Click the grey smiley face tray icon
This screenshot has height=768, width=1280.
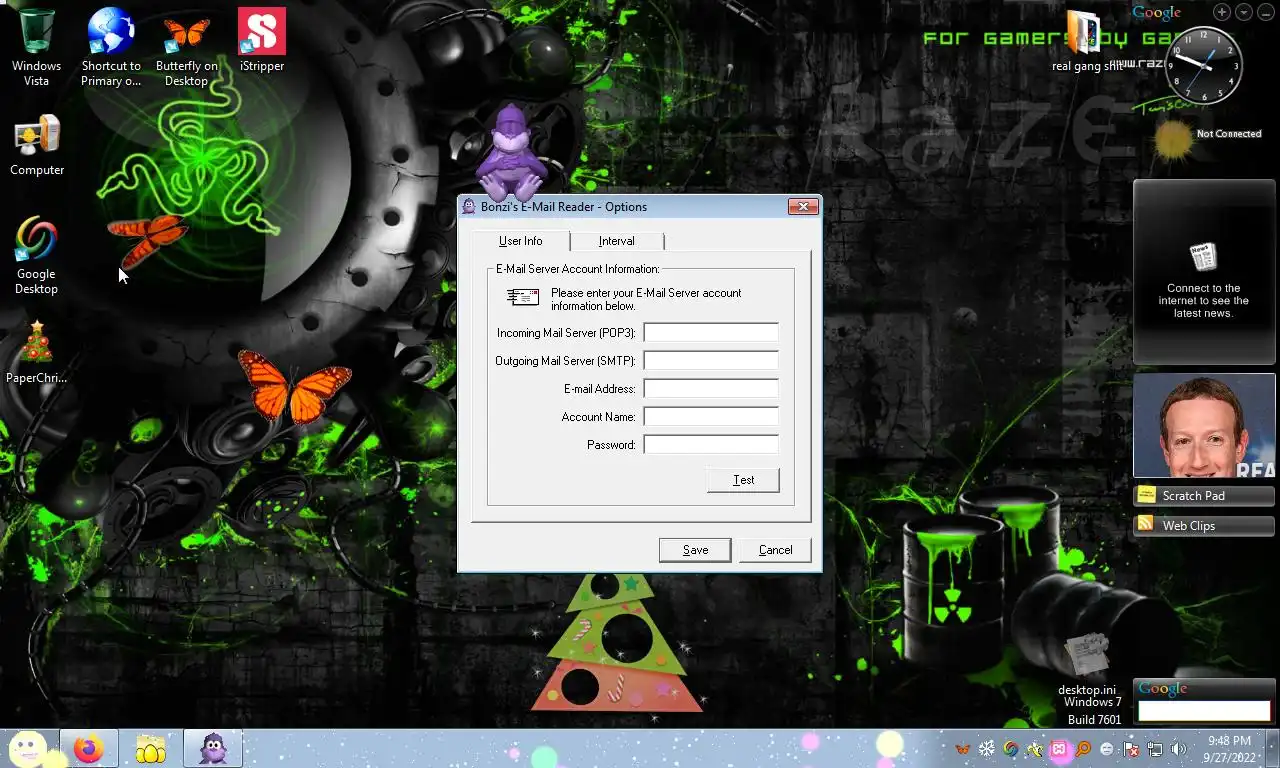tap(1107, 749)
